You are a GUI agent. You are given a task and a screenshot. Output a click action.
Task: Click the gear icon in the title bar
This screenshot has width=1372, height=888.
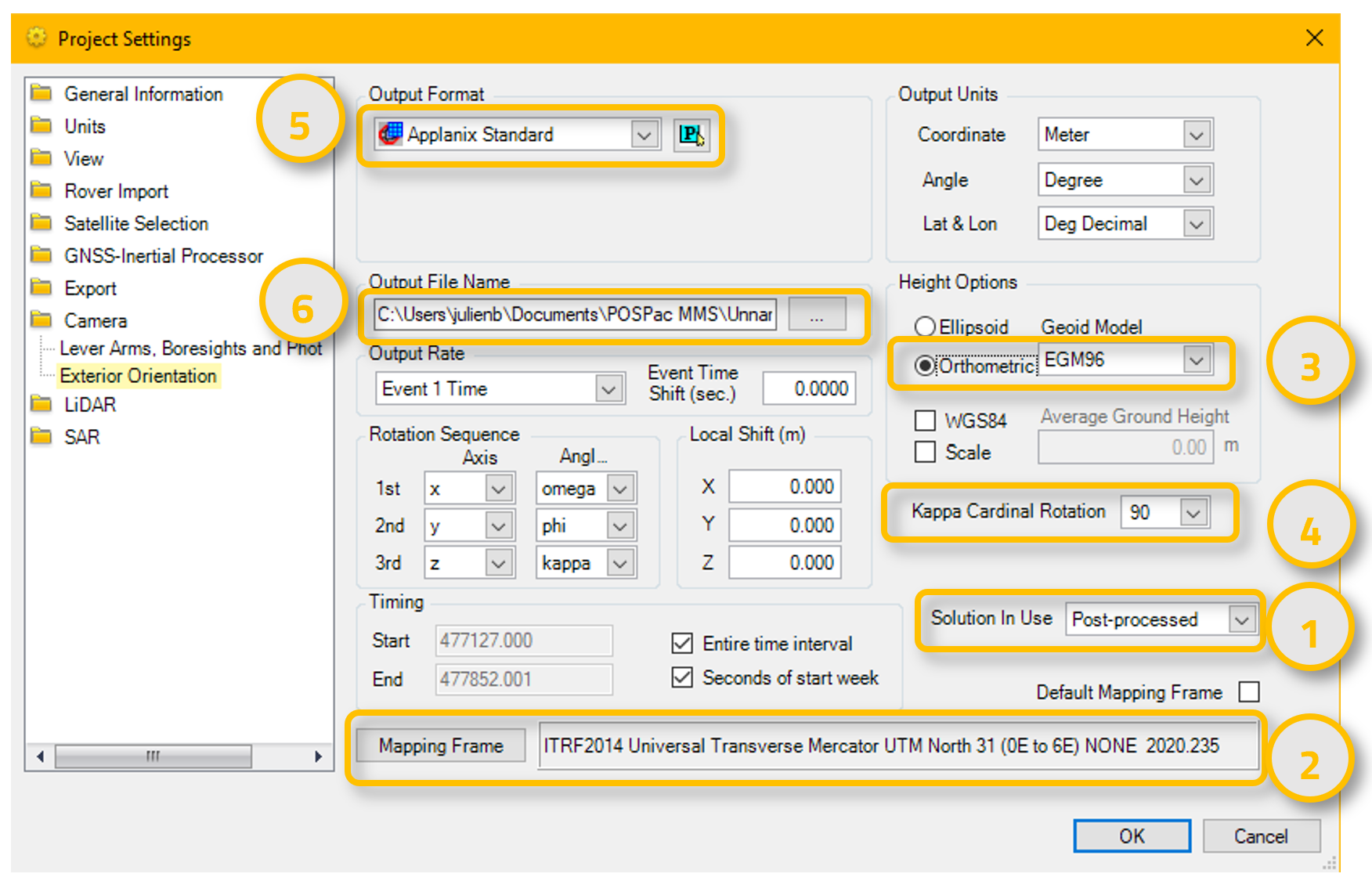point(34,37)
